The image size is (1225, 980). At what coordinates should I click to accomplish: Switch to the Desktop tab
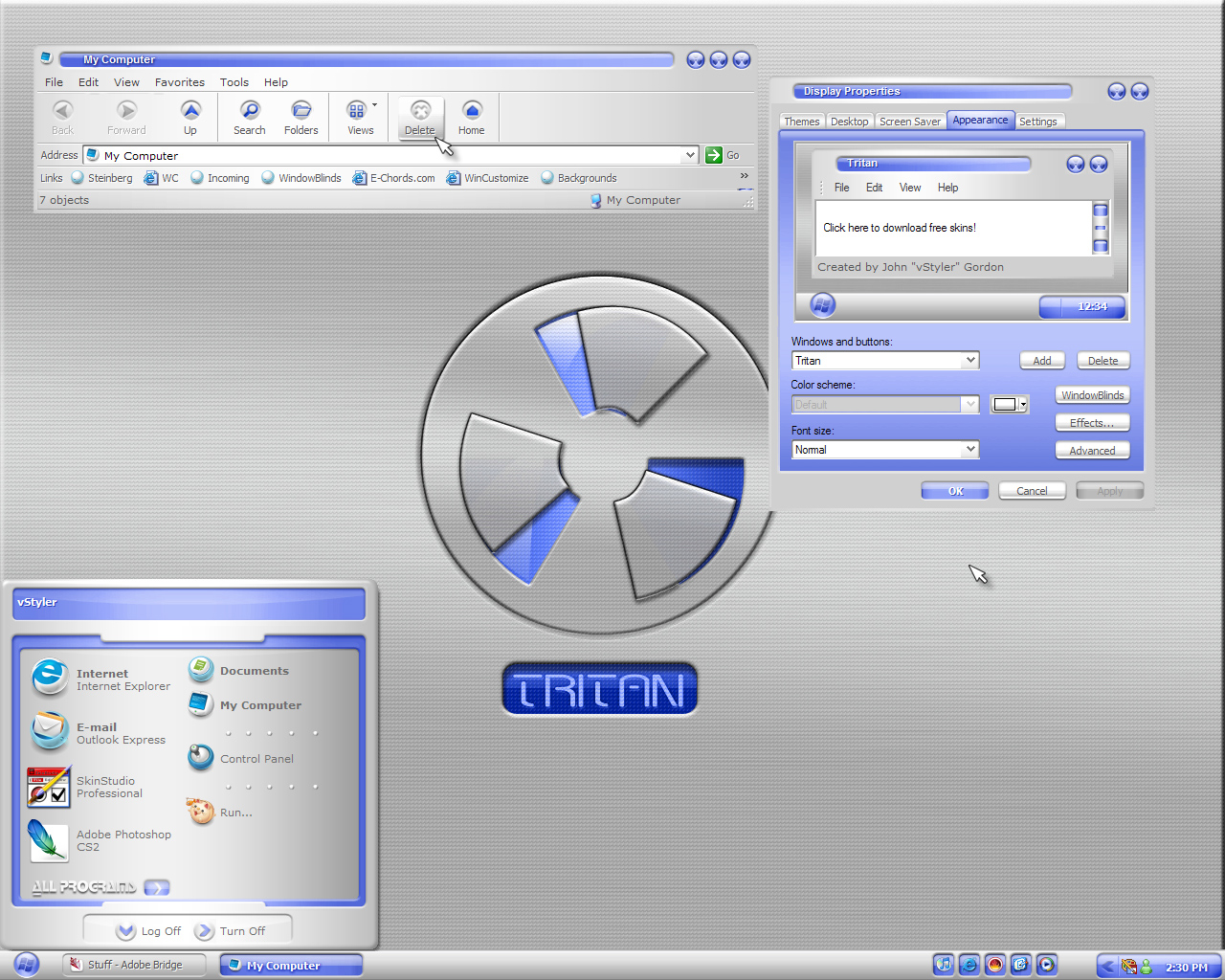coord(850,122)
